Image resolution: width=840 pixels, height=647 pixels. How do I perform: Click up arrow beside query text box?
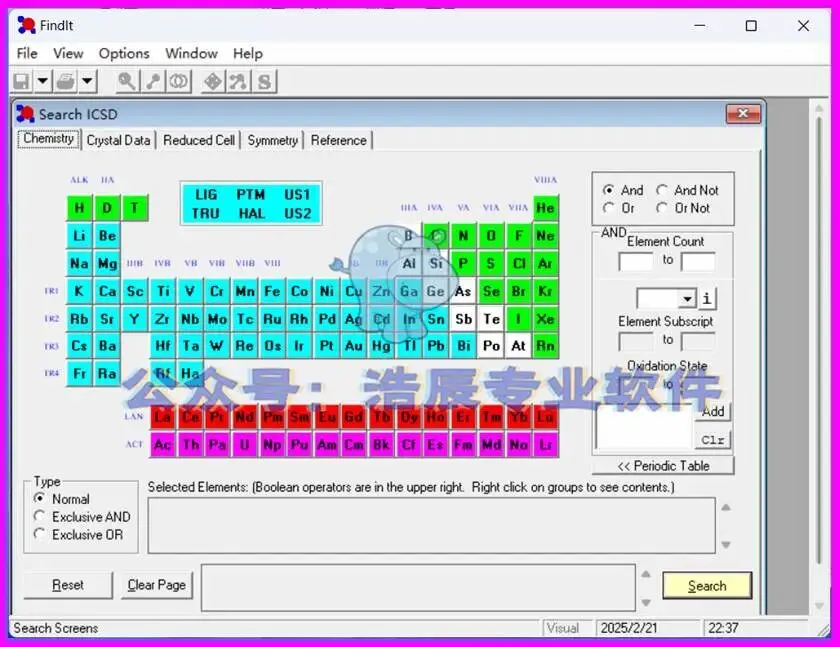pos(646,574)
